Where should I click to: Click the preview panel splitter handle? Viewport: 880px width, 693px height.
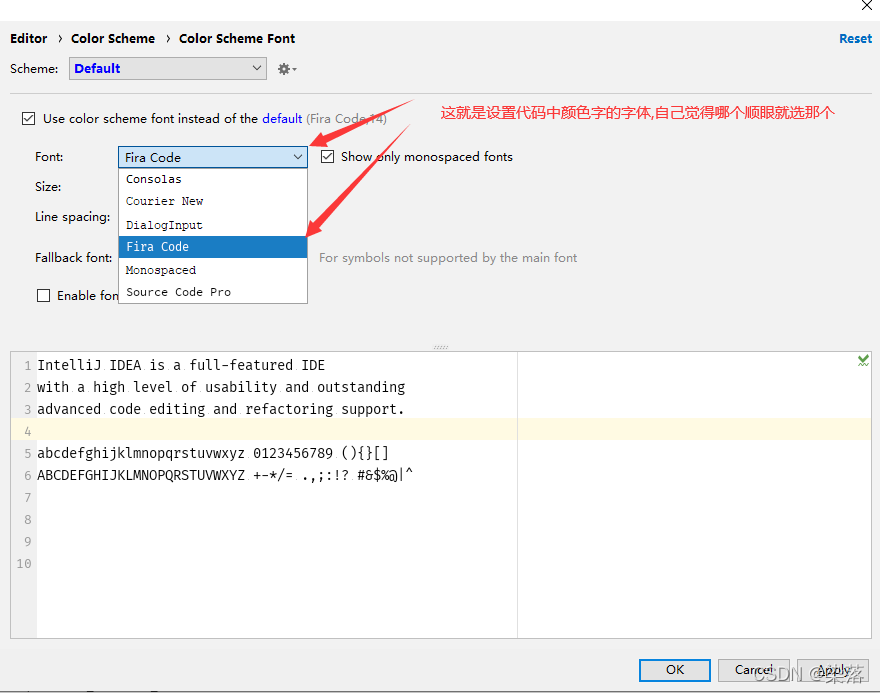[441, 347]
